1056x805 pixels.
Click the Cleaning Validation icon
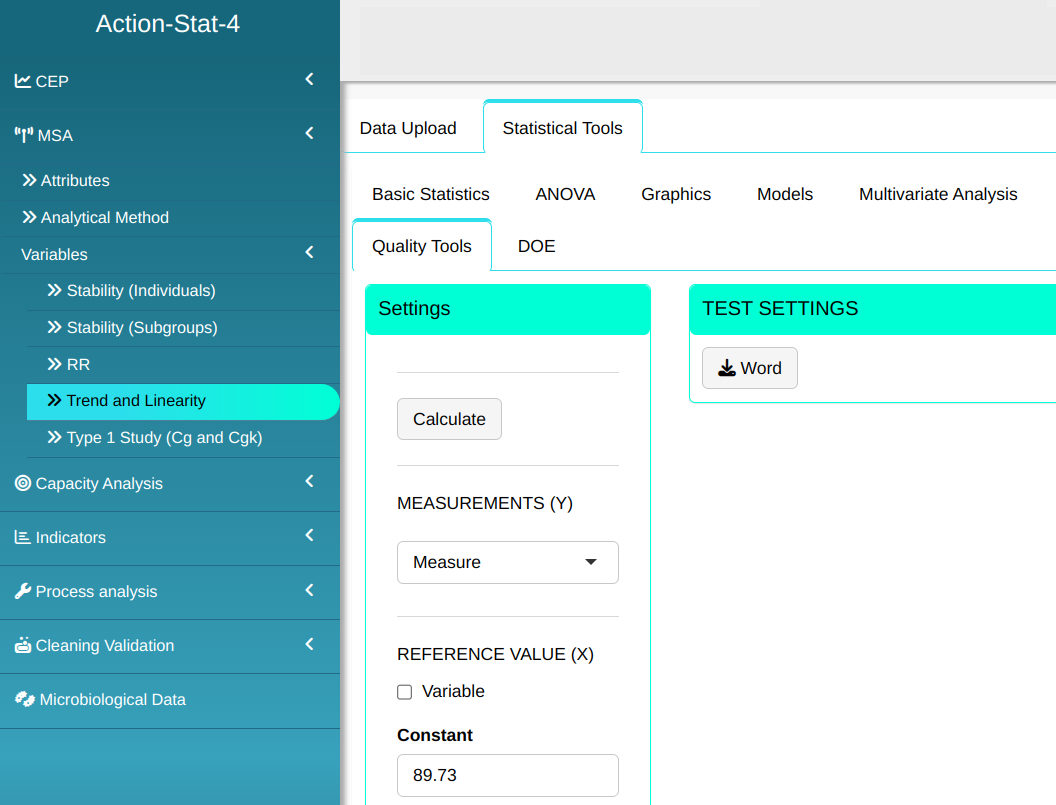(23, 645)
